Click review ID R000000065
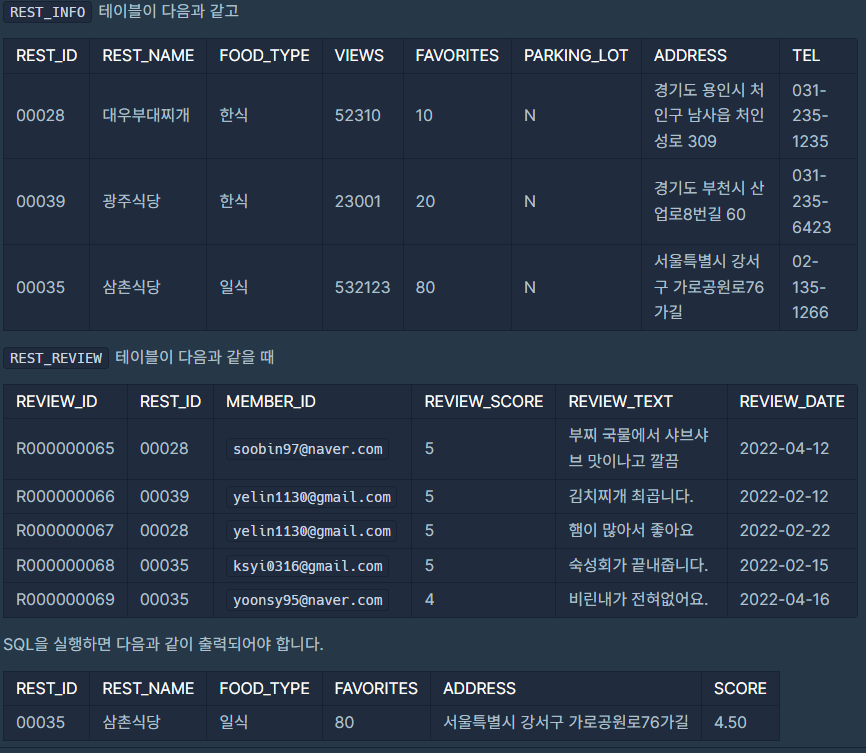Viewport: 866px width, 753px height. (65, 449)
